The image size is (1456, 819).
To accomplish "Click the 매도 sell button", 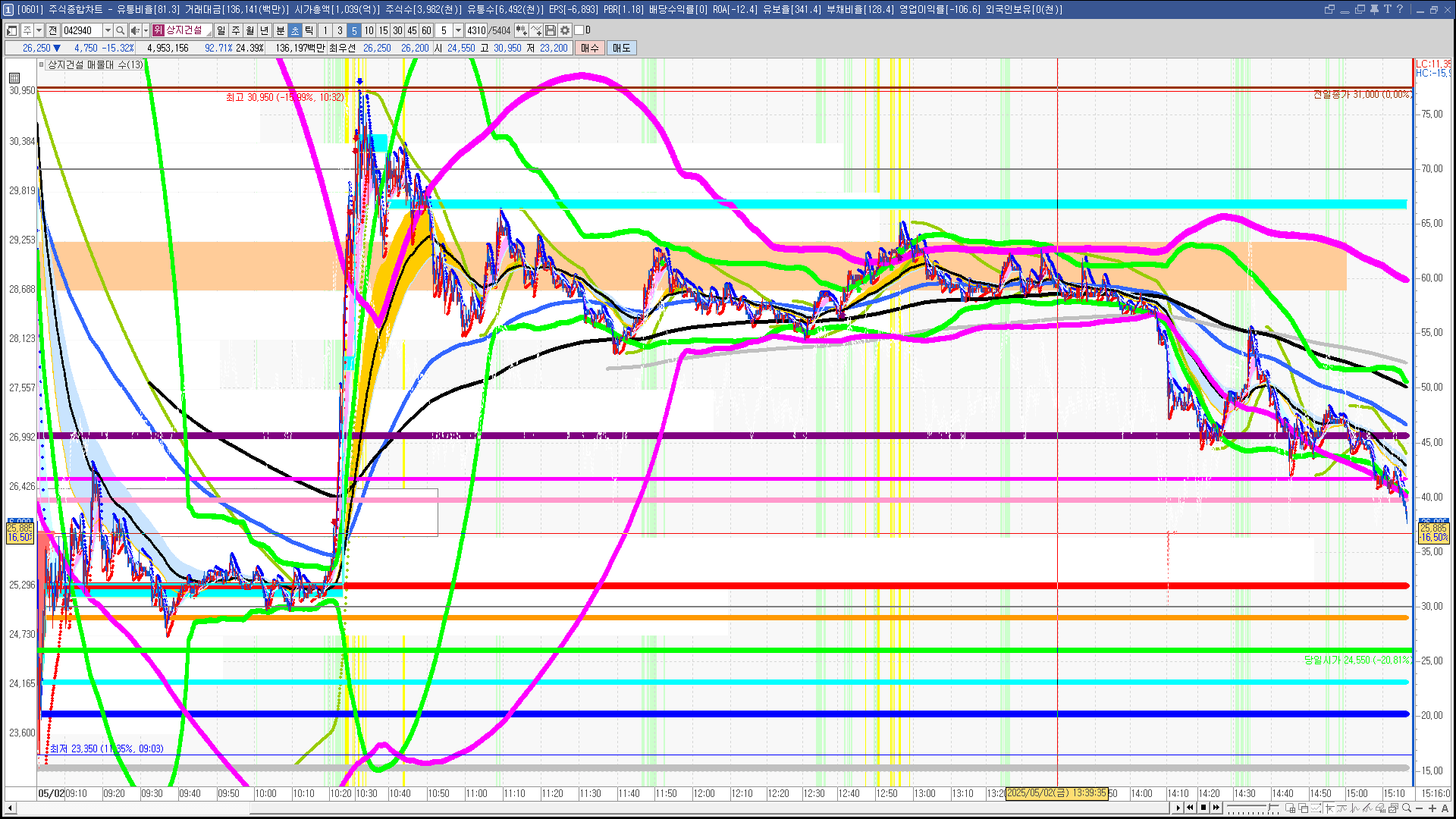I will (622, 48).
